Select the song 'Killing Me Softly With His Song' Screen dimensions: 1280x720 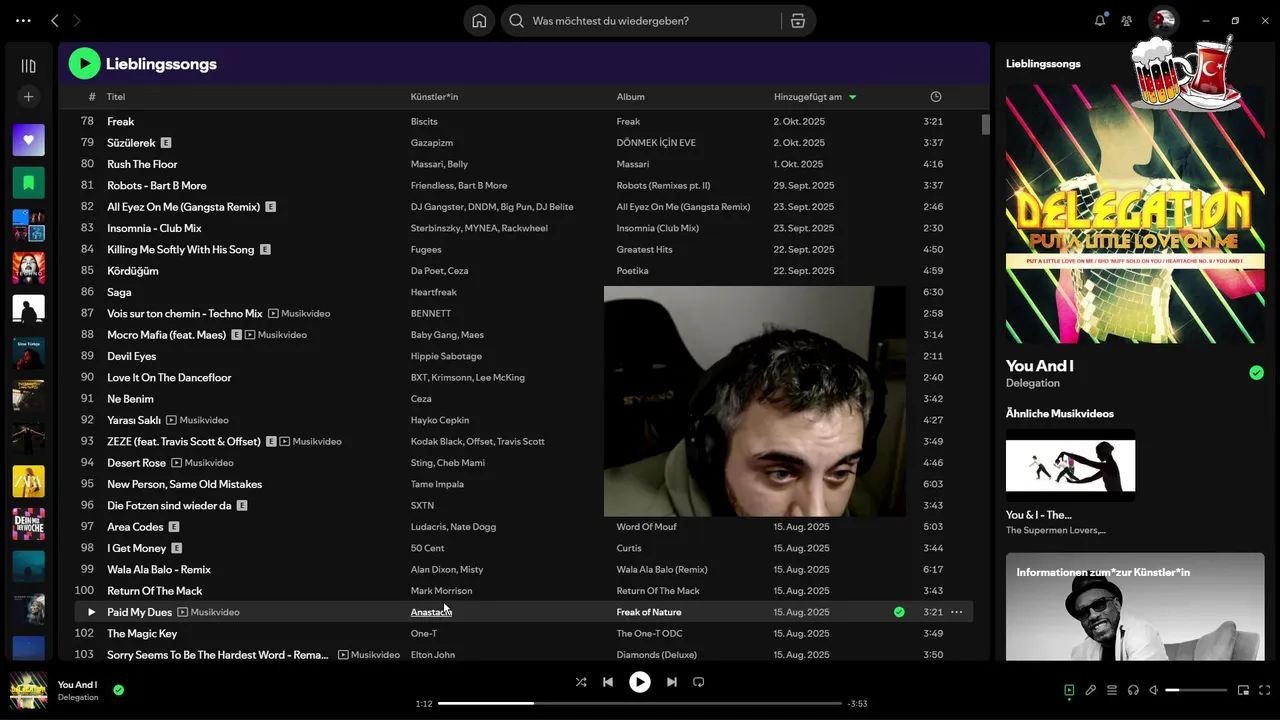180,250
